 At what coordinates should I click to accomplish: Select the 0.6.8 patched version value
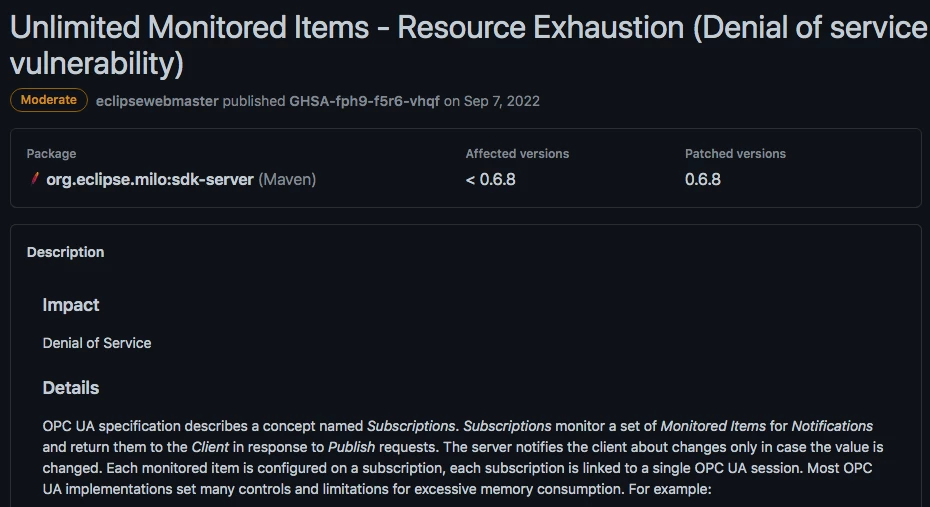coord(703,180)
